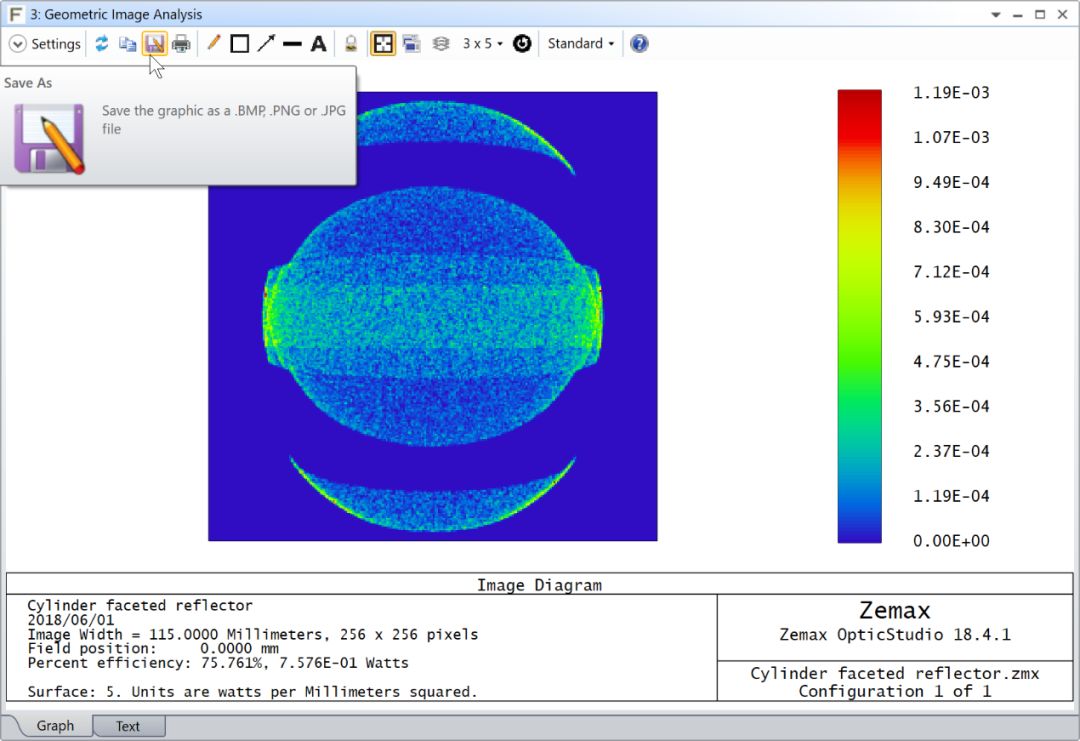The image size is (1080, 741).
Task: Select the line drawing tool
Action: pos(292,44)
